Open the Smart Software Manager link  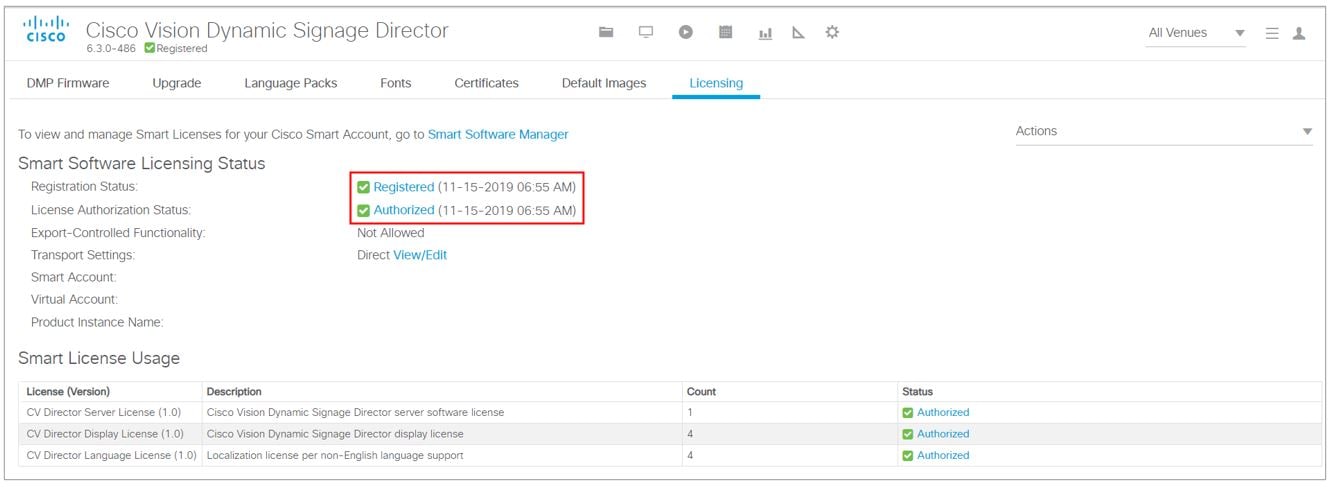[x=498, y=134]
